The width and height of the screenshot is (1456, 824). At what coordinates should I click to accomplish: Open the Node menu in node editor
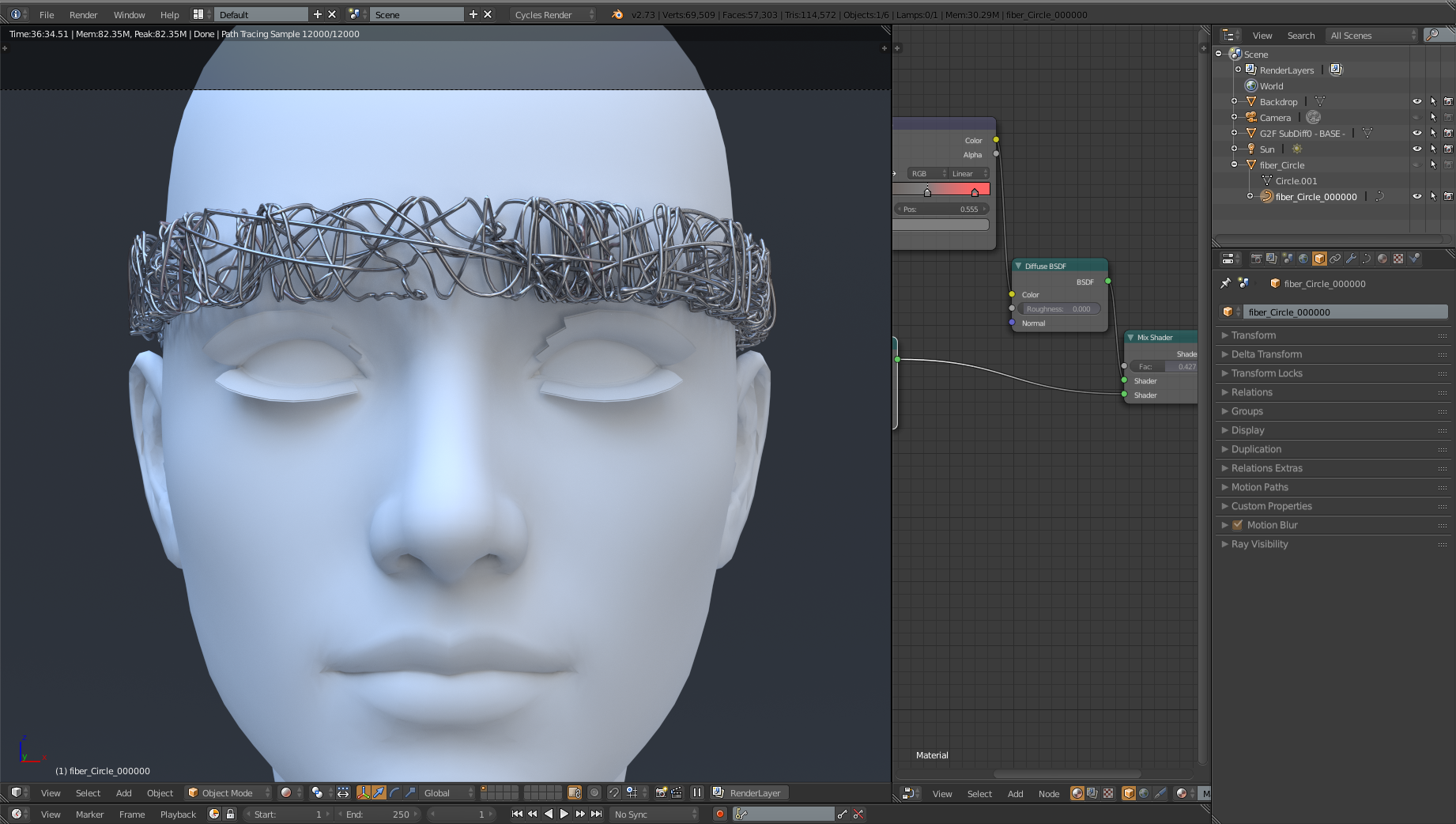(1048, 793)
